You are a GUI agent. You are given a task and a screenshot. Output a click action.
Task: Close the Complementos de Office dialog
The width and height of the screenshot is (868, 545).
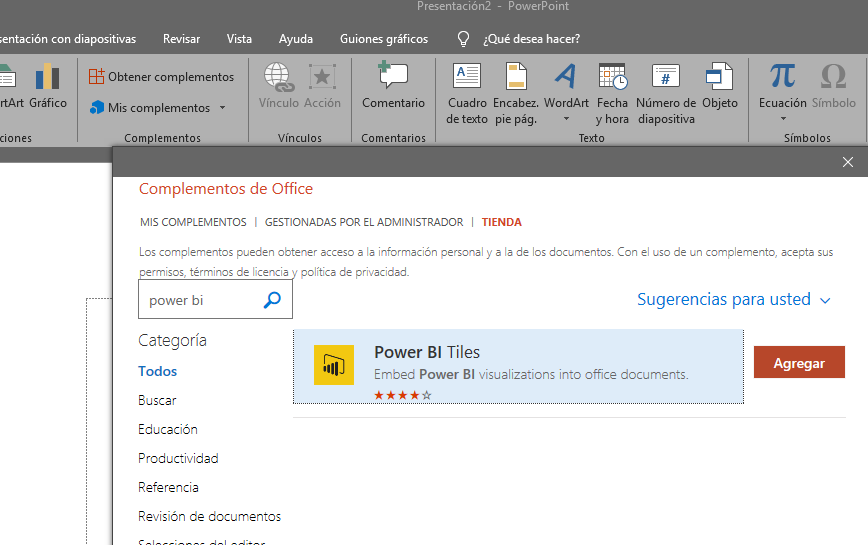pyautogui.click(x=848, y=162)
